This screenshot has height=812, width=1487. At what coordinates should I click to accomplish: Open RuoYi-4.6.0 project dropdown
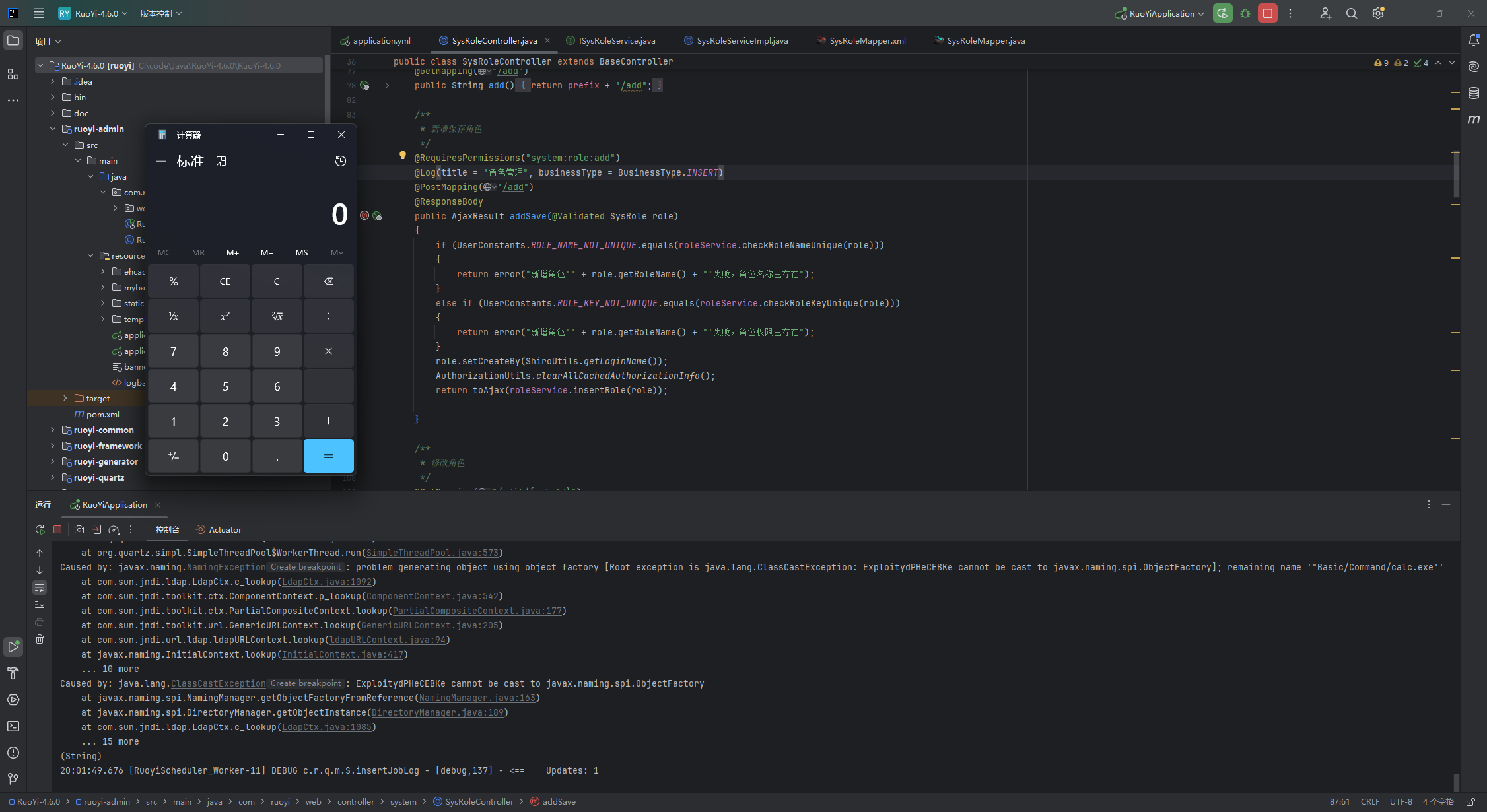[x=94, y=13]
